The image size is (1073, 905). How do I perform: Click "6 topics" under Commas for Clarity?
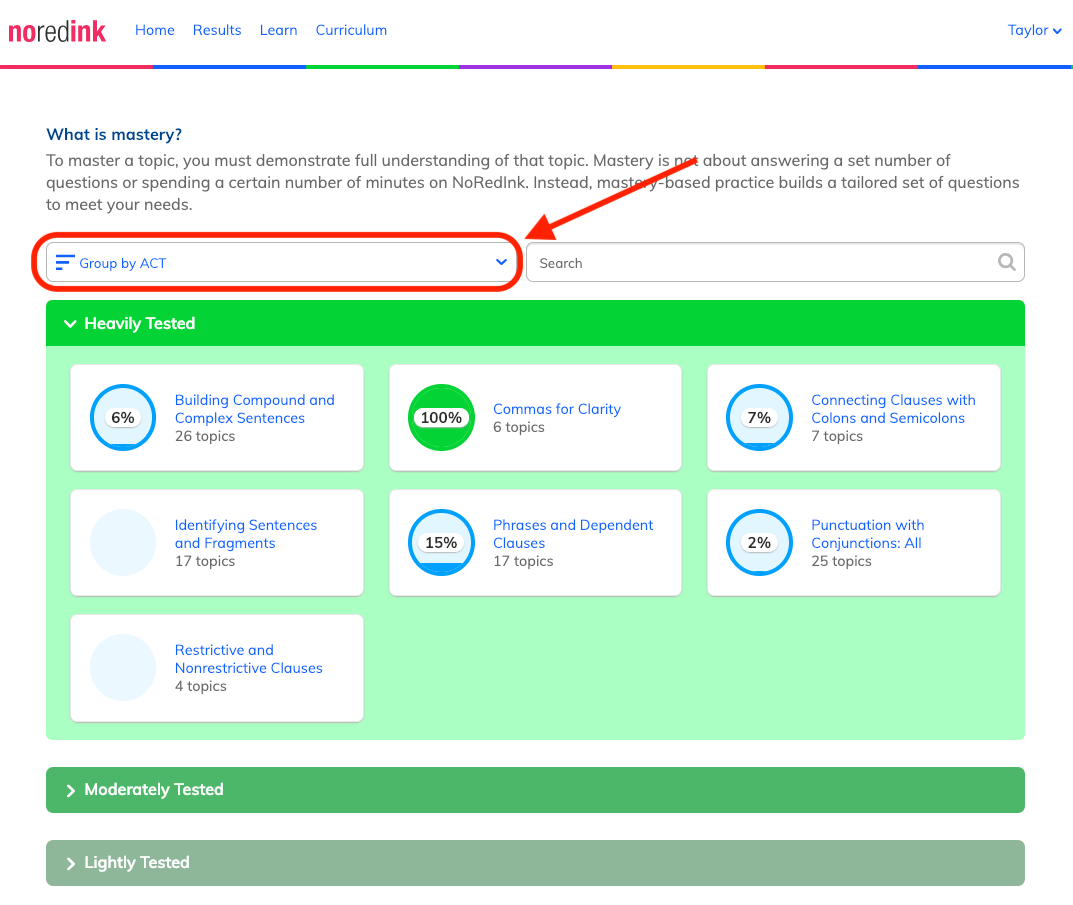(519, 427)
